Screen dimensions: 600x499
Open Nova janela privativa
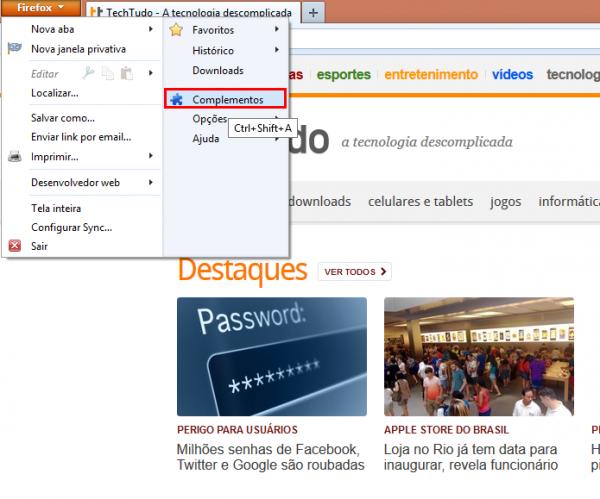(78, 49)
